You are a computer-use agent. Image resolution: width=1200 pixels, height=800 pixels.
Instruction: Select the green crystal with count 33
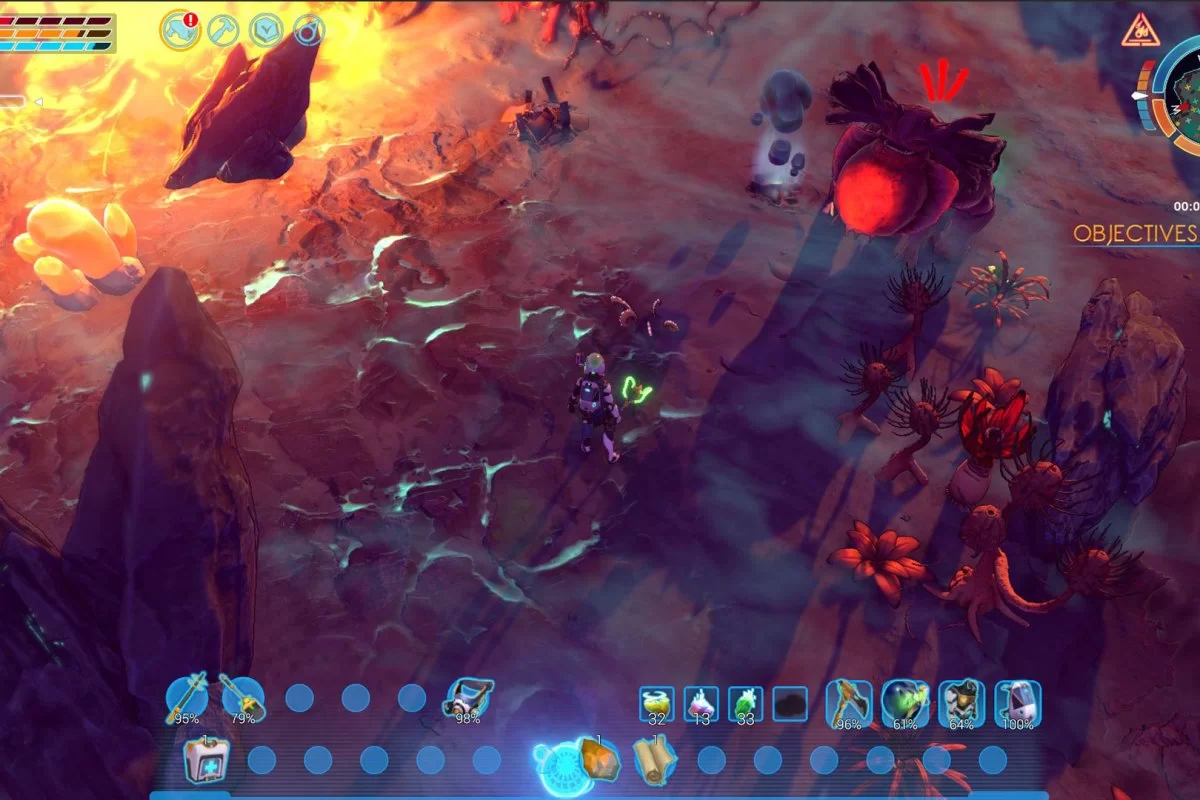(x=745, y=704)
